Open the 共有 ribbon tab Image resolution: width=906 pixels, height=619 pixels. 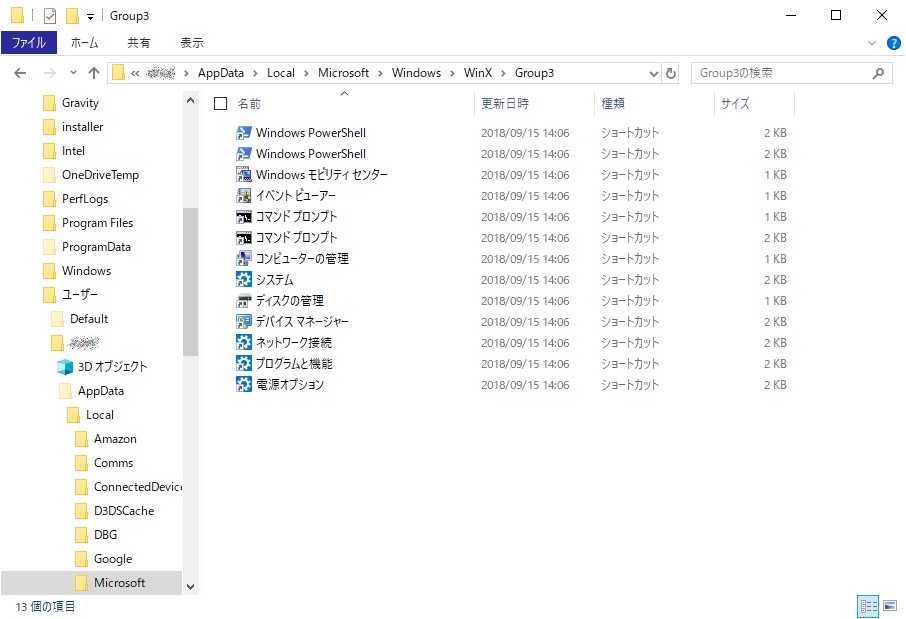[x=139, y=43]
